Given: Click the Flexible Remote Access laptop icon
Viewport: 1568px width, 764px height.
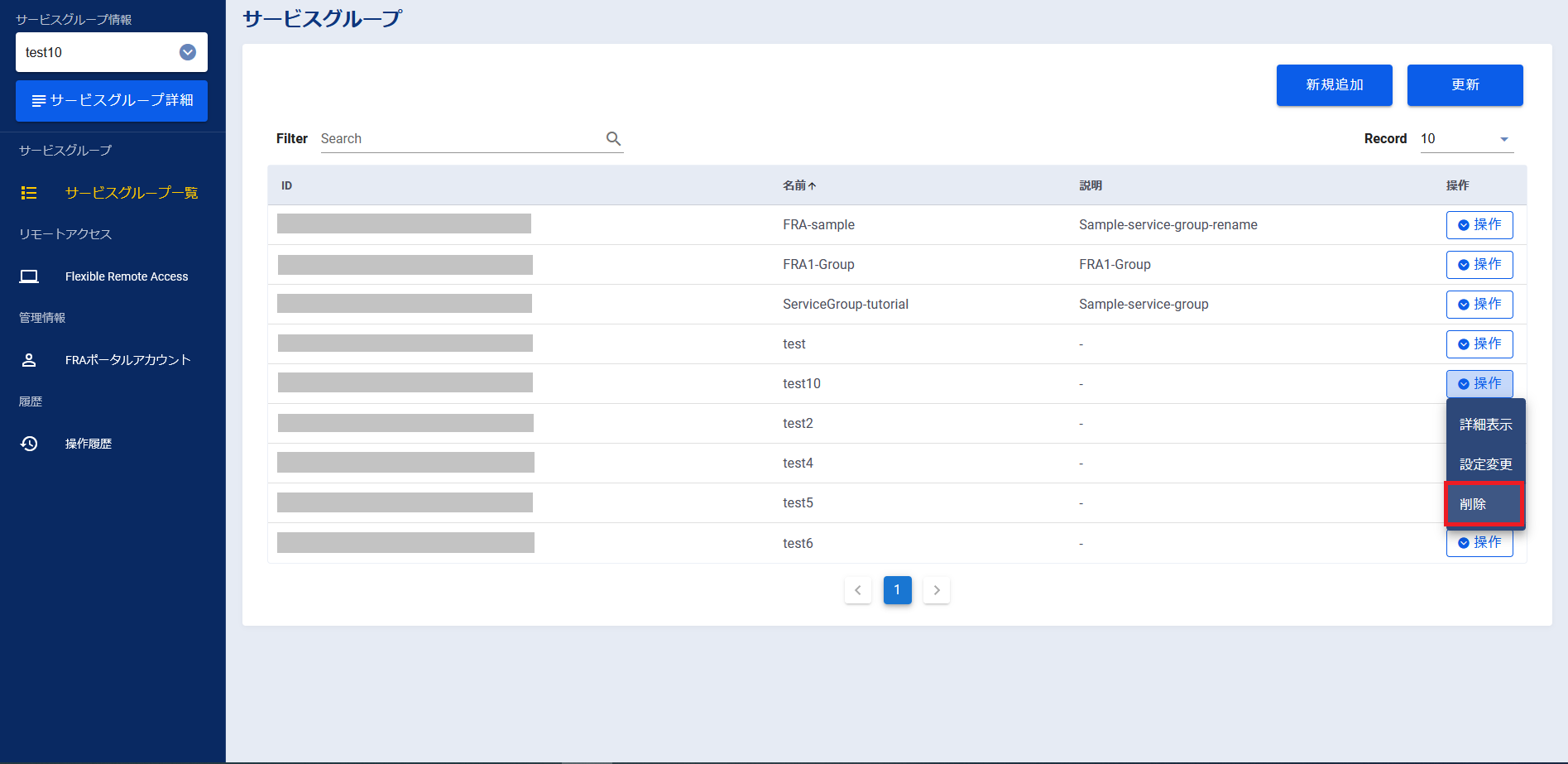Looking at the screenshot, I should pyautogui.click(x=29, y=276).
